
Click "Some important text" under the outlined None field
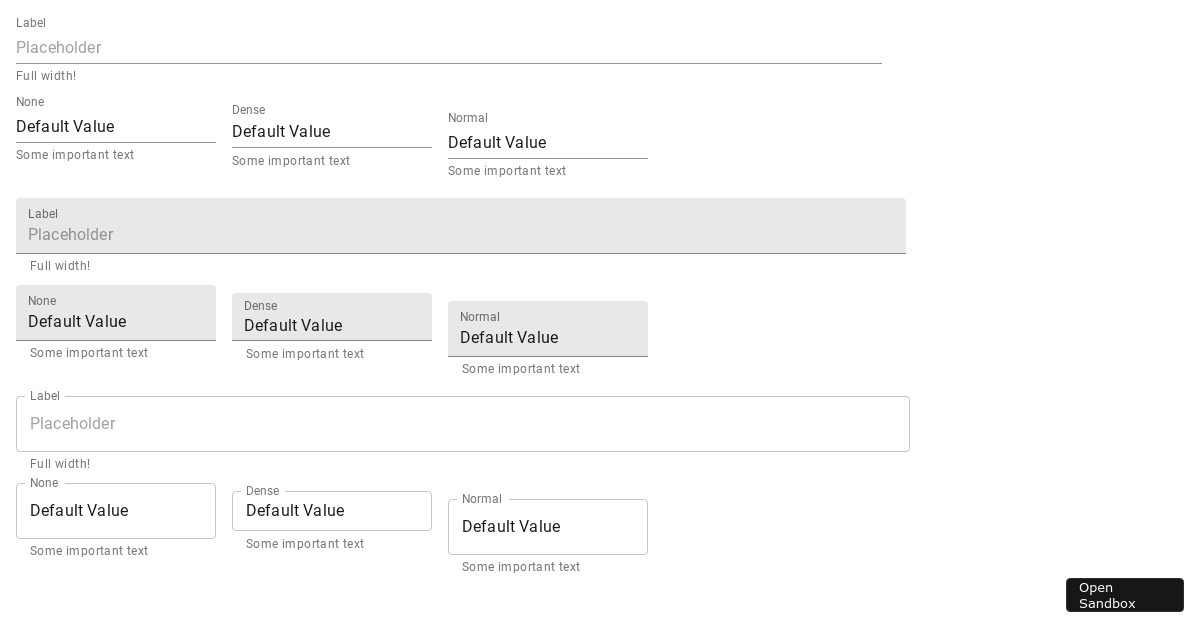89,551
